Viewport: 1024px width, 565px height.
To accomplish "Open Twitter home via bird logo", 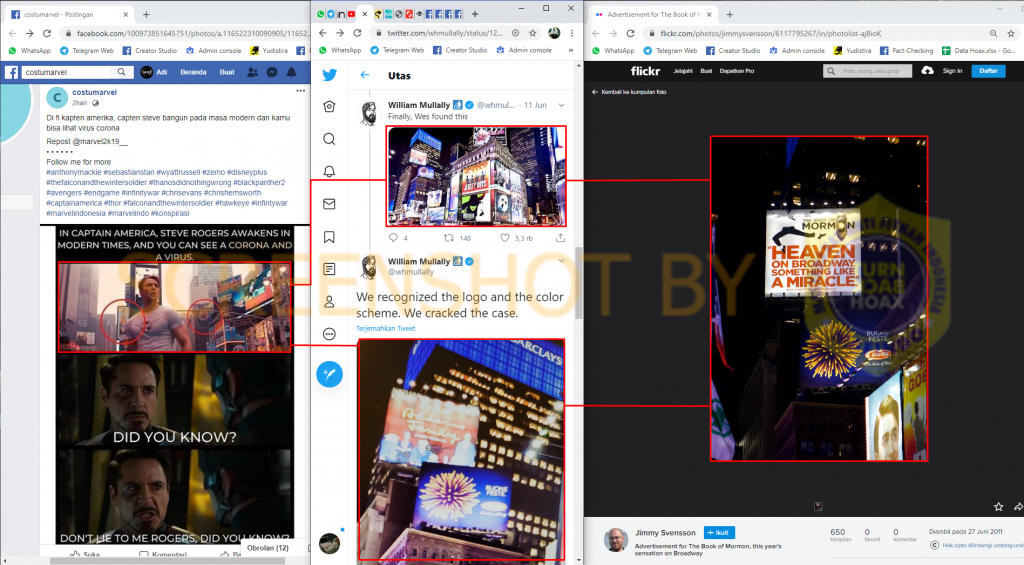I will click(x=330, y=75).
